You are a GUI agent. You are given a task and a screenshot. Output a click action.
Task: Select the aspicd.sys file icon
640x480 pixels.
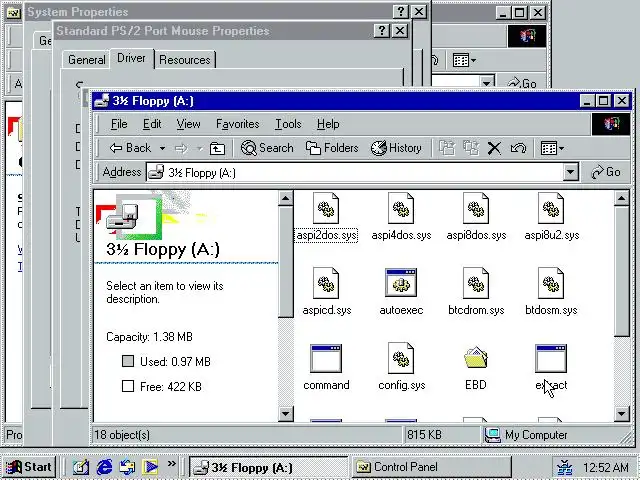pyautogui.click(x=326, y=283)
